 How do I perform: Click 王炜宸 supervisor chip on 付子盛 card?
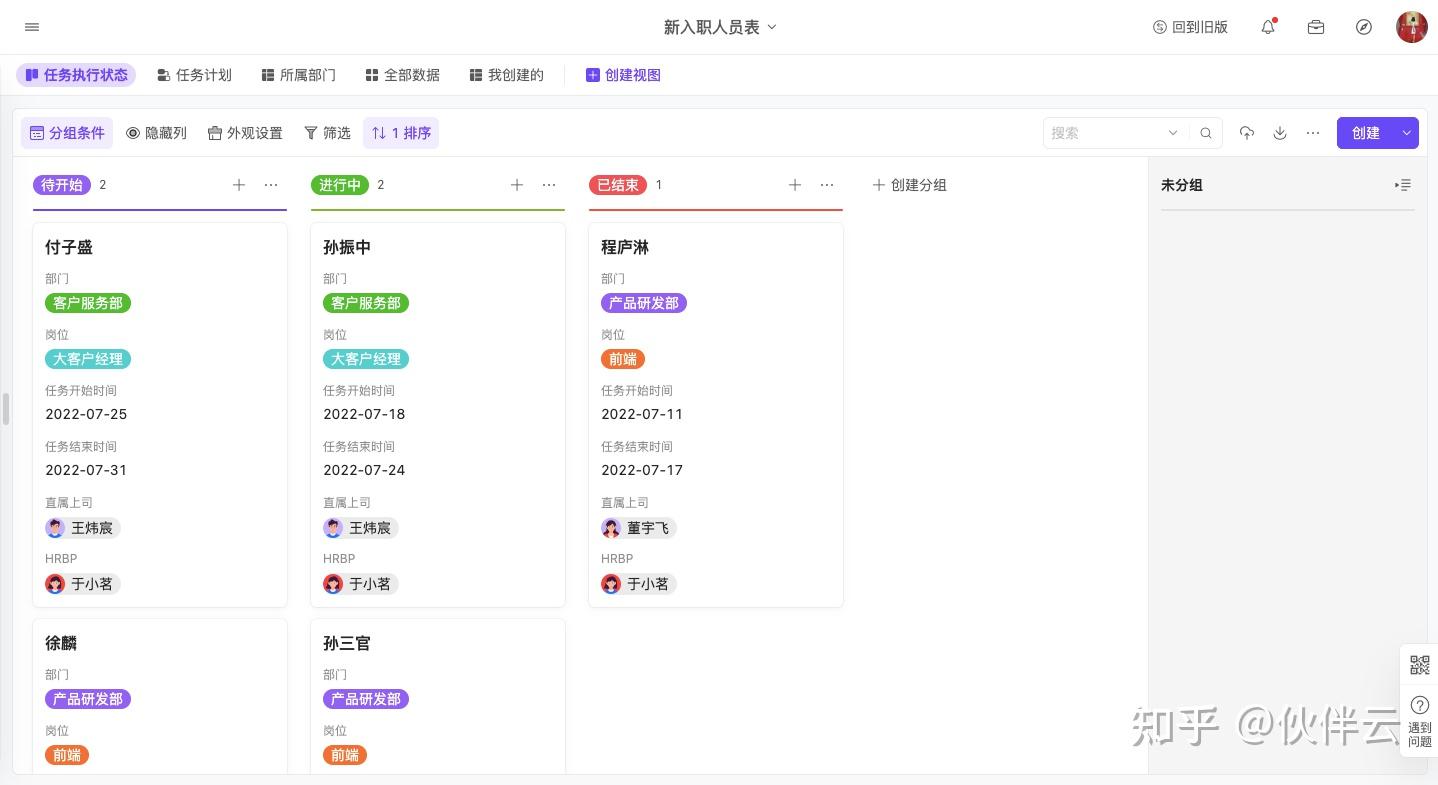coord(83,528)
